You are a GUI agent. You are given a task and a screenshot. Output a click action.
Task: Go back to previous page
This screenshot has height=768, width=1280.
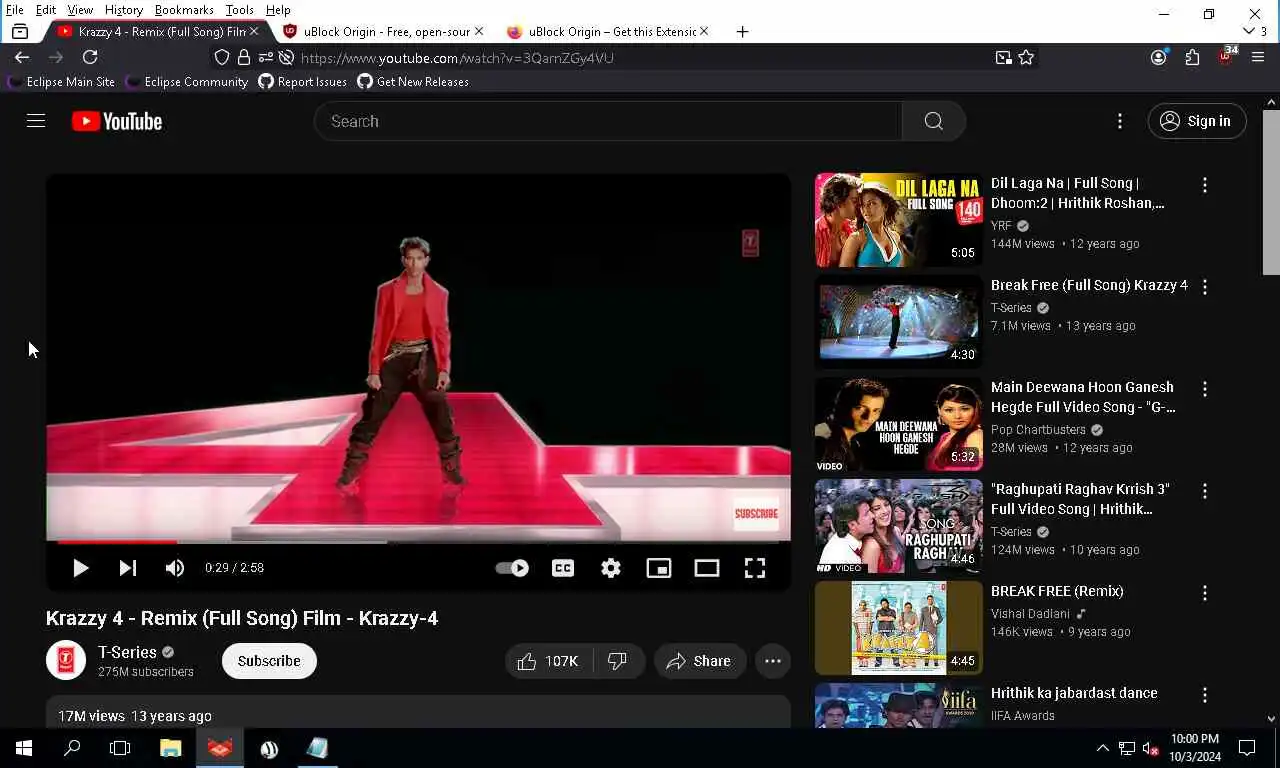point(22,58)
